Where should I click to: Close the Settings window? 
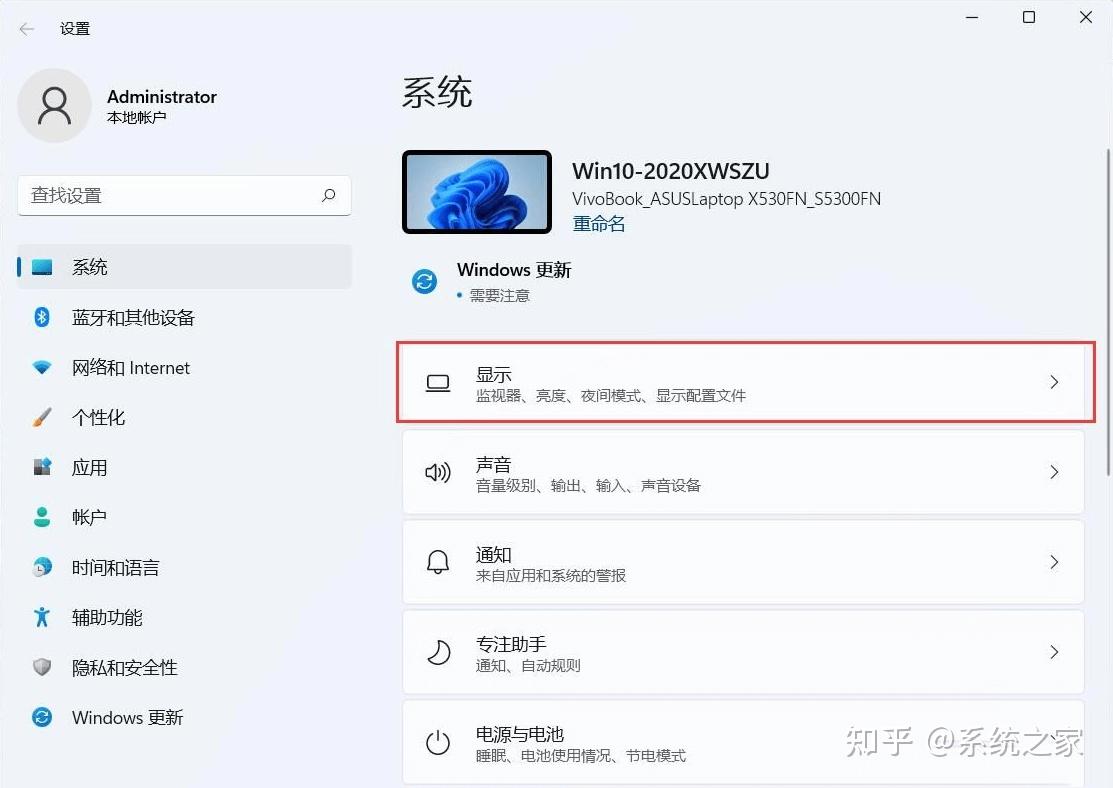[1085, 17]
